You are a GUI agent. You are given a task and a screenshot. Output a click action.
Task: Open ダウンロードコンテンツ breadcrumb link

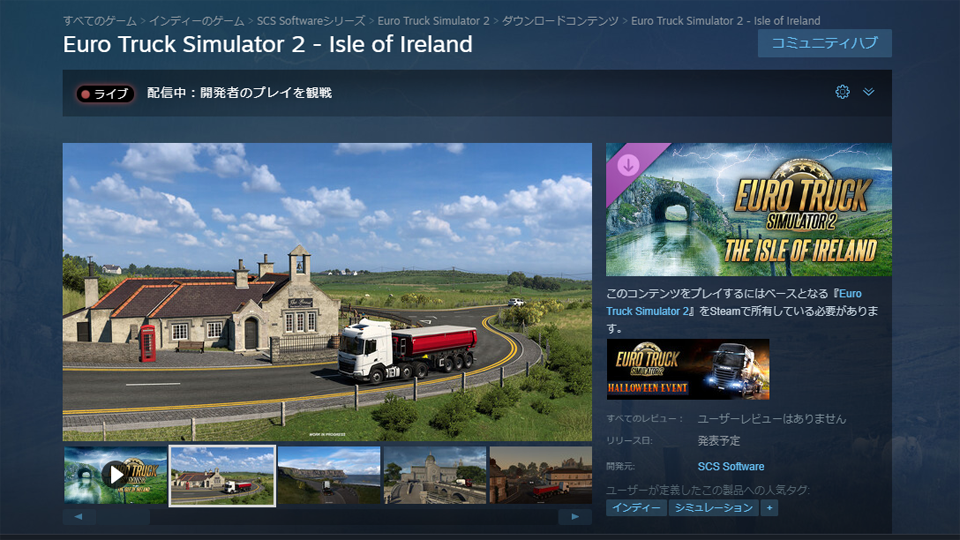pyautogui.click(x=560, y=21)
